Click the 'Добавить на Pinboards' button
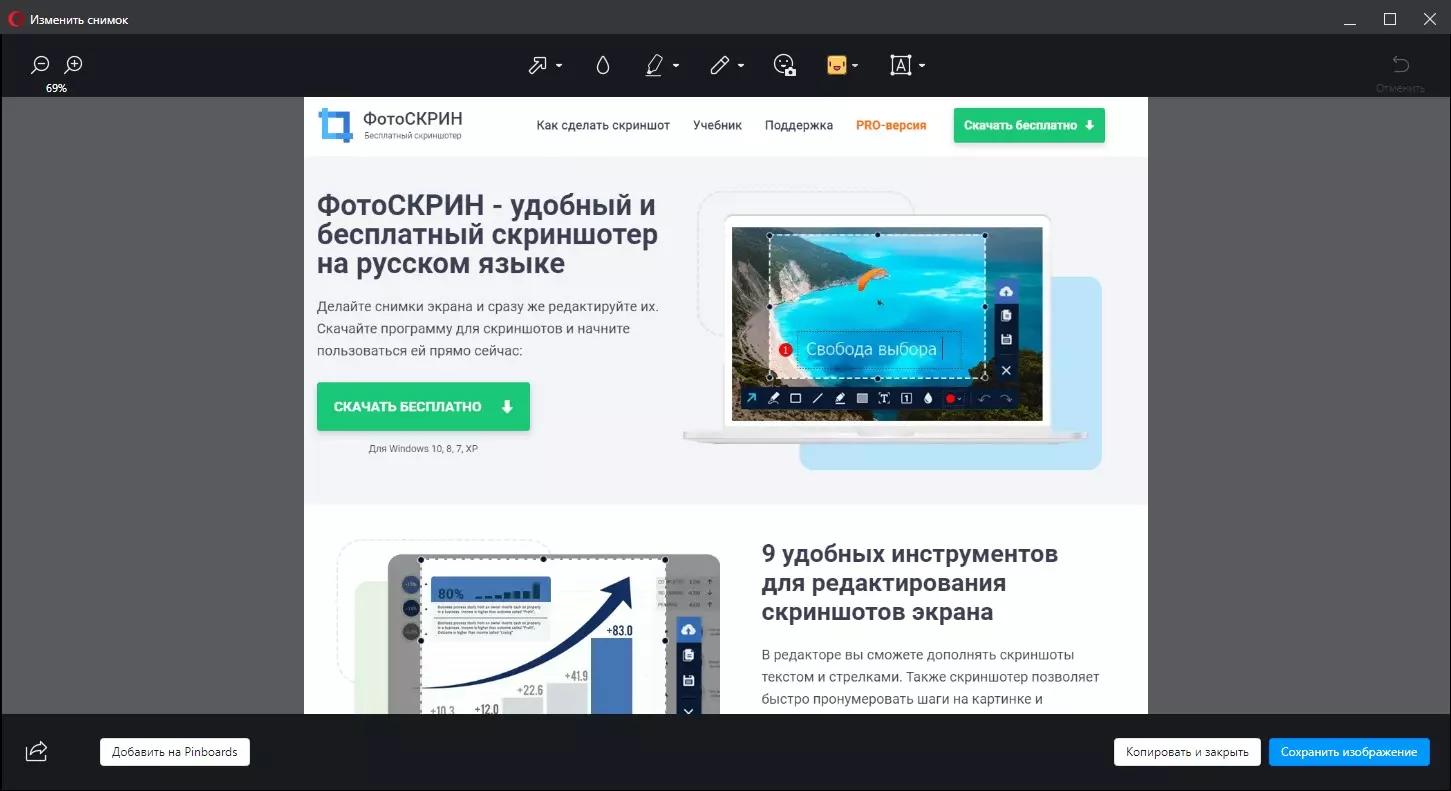 click(x=174, y=751)
